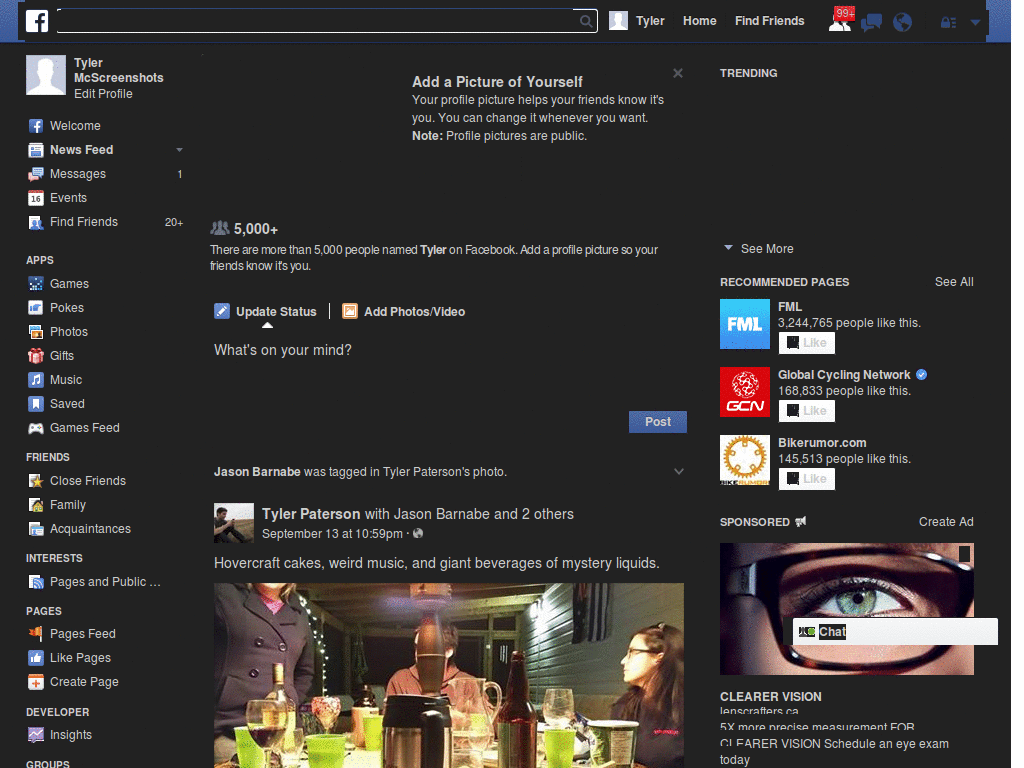This screenshot has height=768, width=1024.
Task: Click Jason Barnabe name in story header
Action: click(x=257, y=472)
